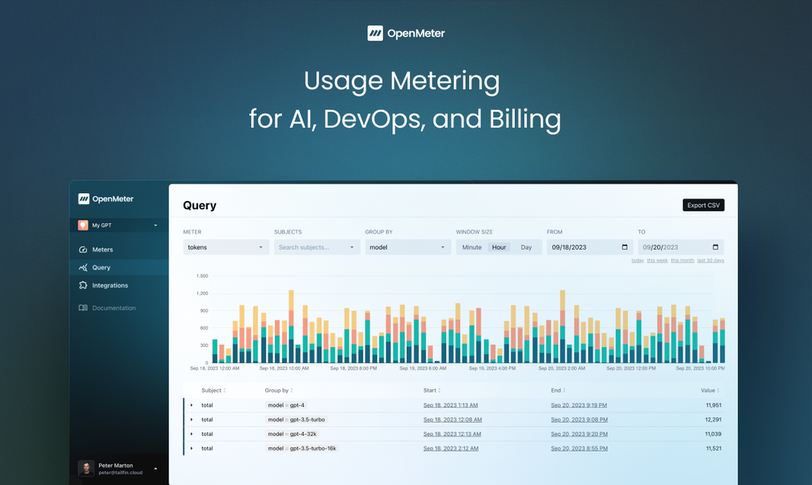Open the Group by dropdown showing model
The width and height of the screenshot is (812, 485).
(x=408, y=247)
